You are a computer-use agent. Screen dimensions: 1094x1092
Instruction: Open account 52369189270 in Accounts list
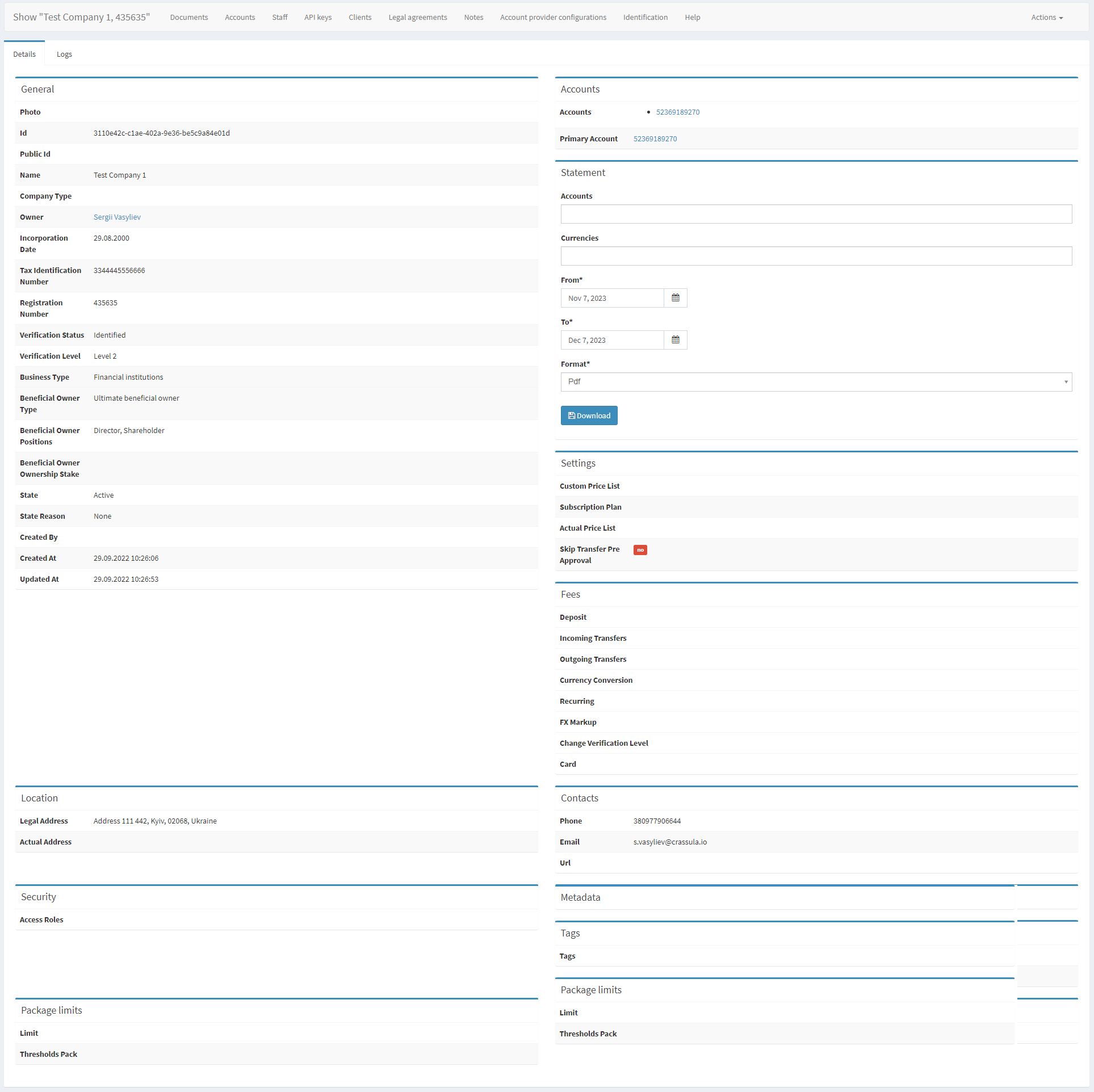click(x=677, y=112)
